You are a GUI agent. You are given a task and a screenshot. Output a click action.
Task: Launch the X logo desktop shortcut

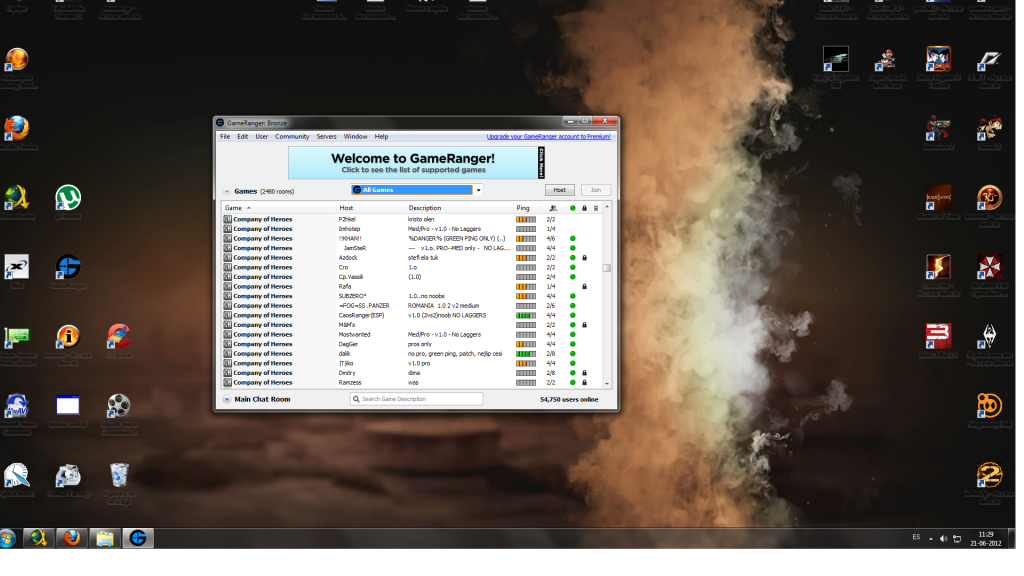(x=17, y=267)
